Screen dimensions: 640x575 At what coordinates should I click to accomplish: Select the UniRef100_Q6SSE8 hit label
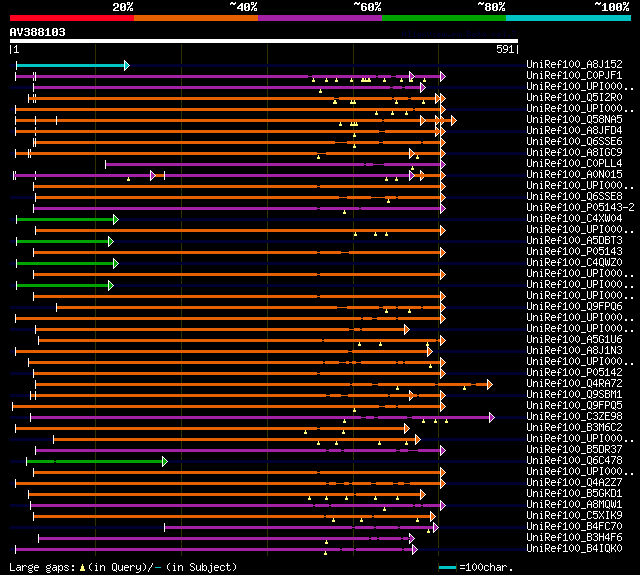click(574, 196)
